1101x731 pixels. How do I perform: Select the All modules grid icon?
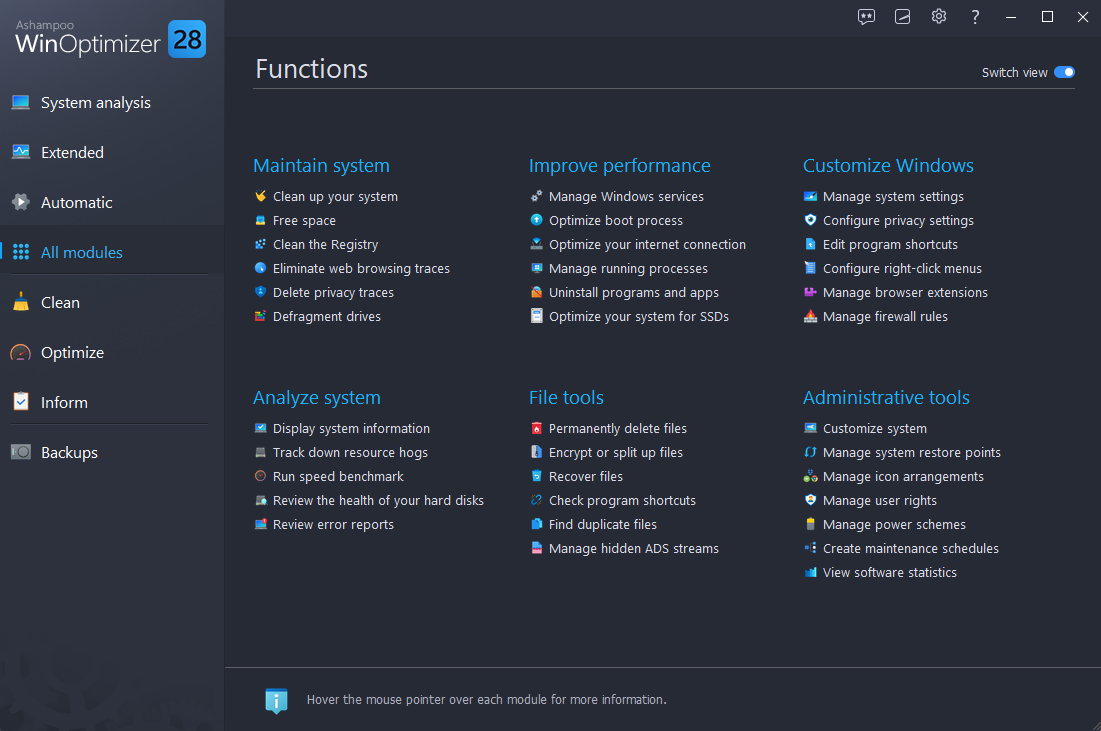pos(21,252)
